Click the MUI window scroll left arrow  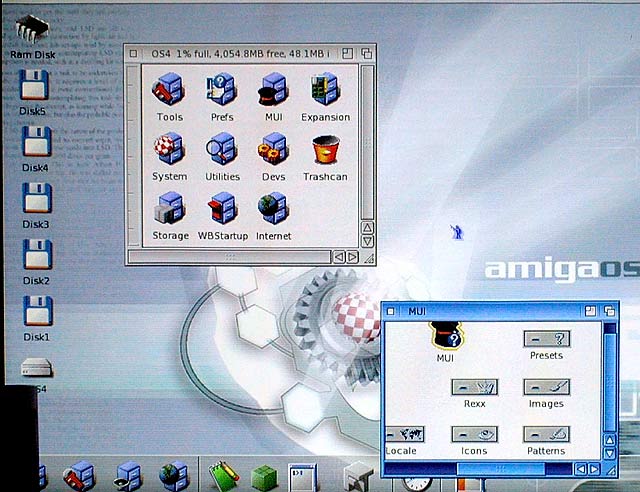(580, 469)
